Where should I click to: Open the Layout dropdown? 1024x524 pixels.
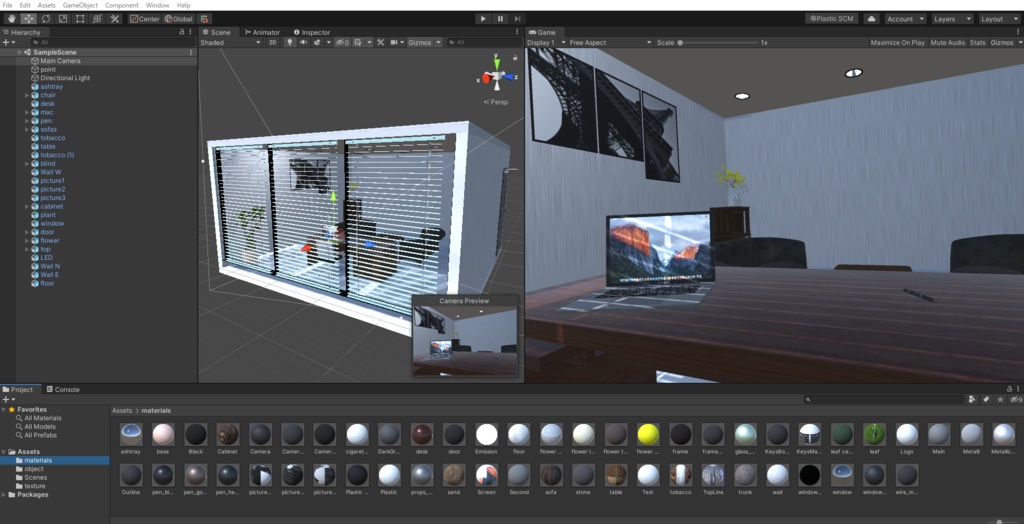click(x=999, y=19)
